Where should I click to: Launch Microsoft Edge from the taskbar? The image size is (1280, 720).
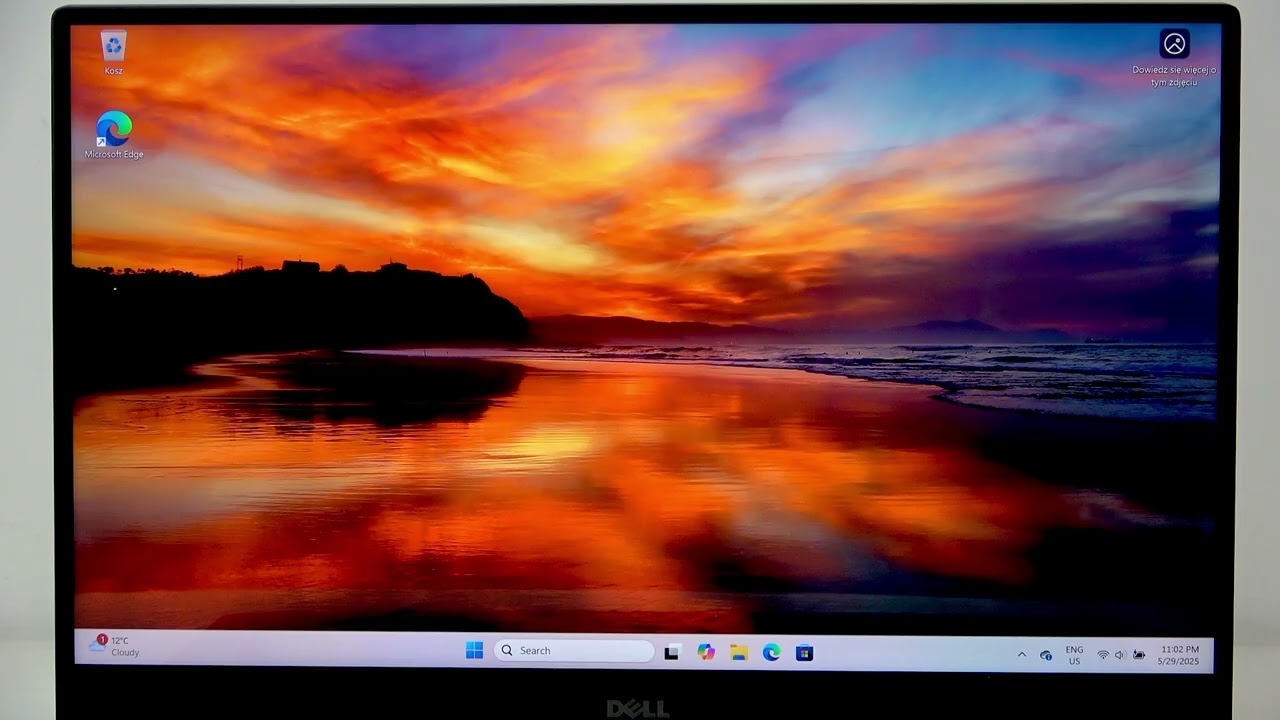[x=772, y=652]
